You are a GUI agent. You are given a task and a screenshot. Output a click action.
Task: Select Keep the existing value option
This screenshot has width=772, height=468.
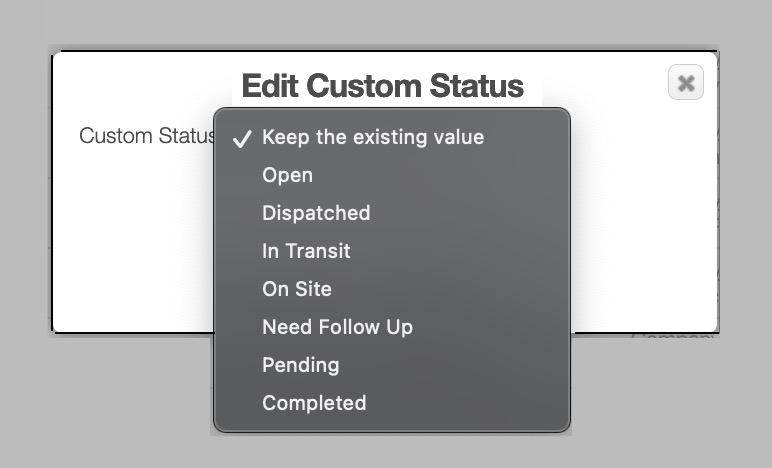pos(372,137)
